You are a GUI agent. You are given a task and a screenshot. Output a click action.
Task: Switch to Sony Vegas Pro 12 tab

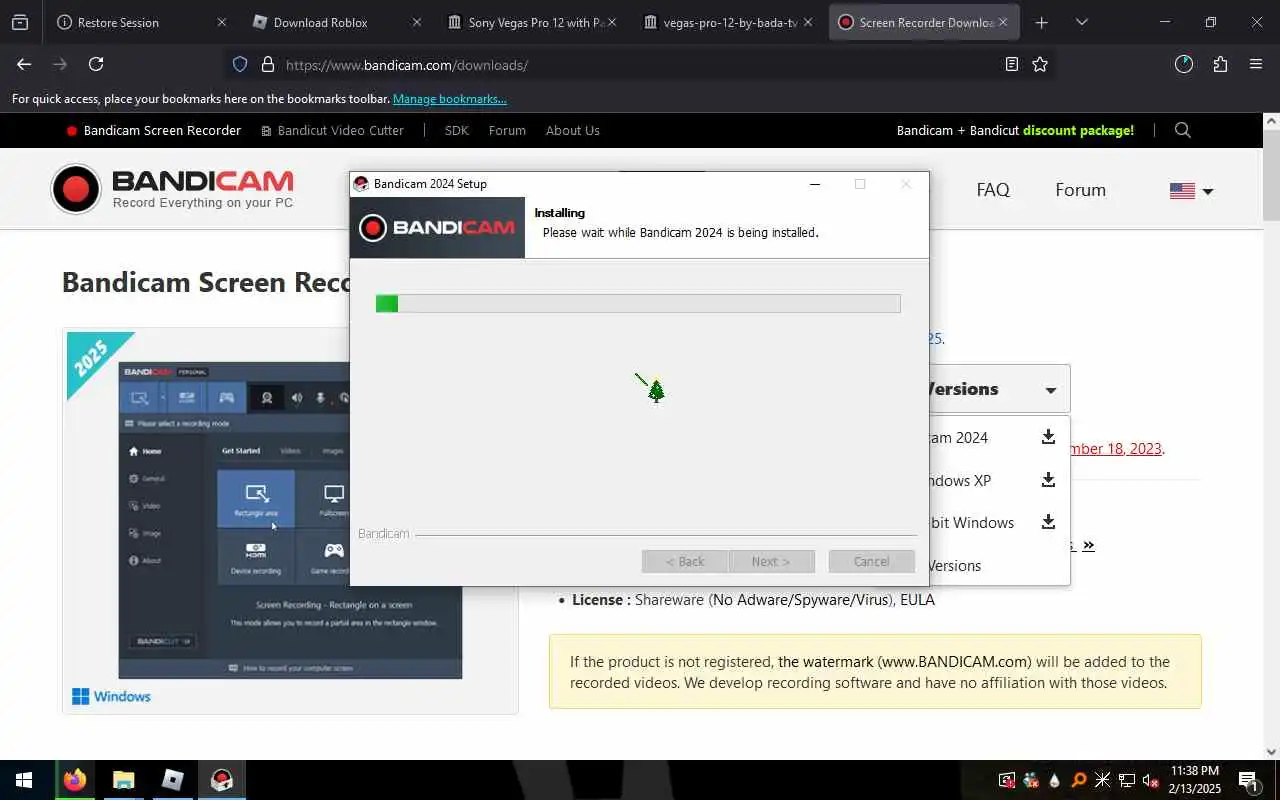tap(531, 22)
